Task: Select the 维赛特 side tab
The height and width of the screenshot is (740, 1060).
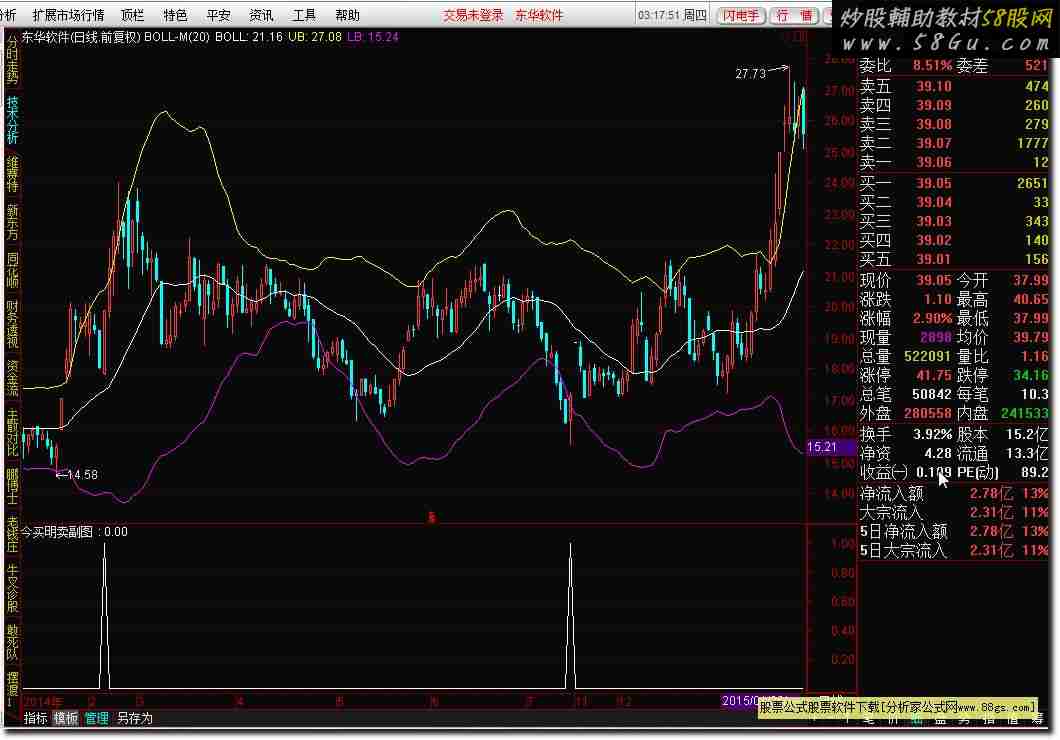Action: tap(12, 173)
